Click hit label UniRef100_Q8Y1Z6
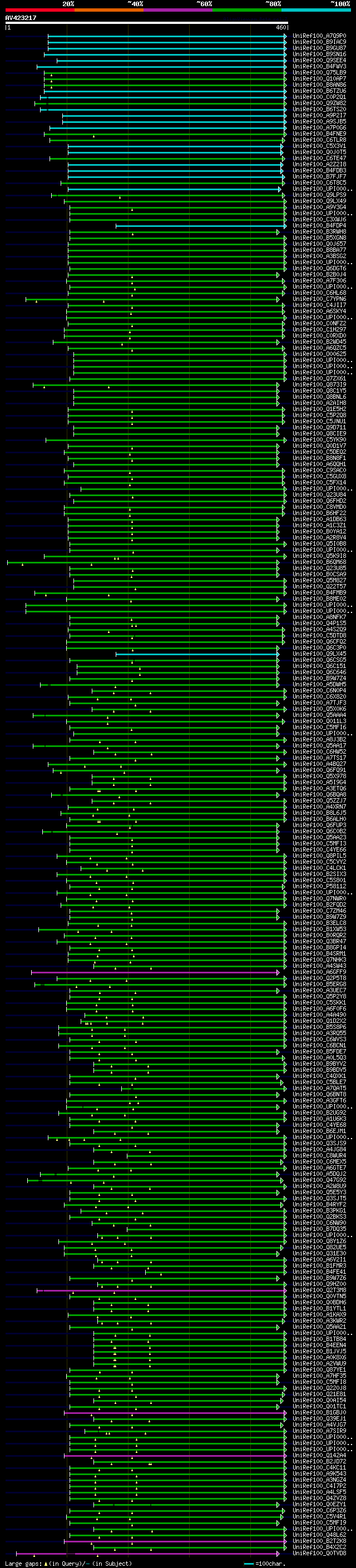356x1568 pixels. coord(319,1241)
